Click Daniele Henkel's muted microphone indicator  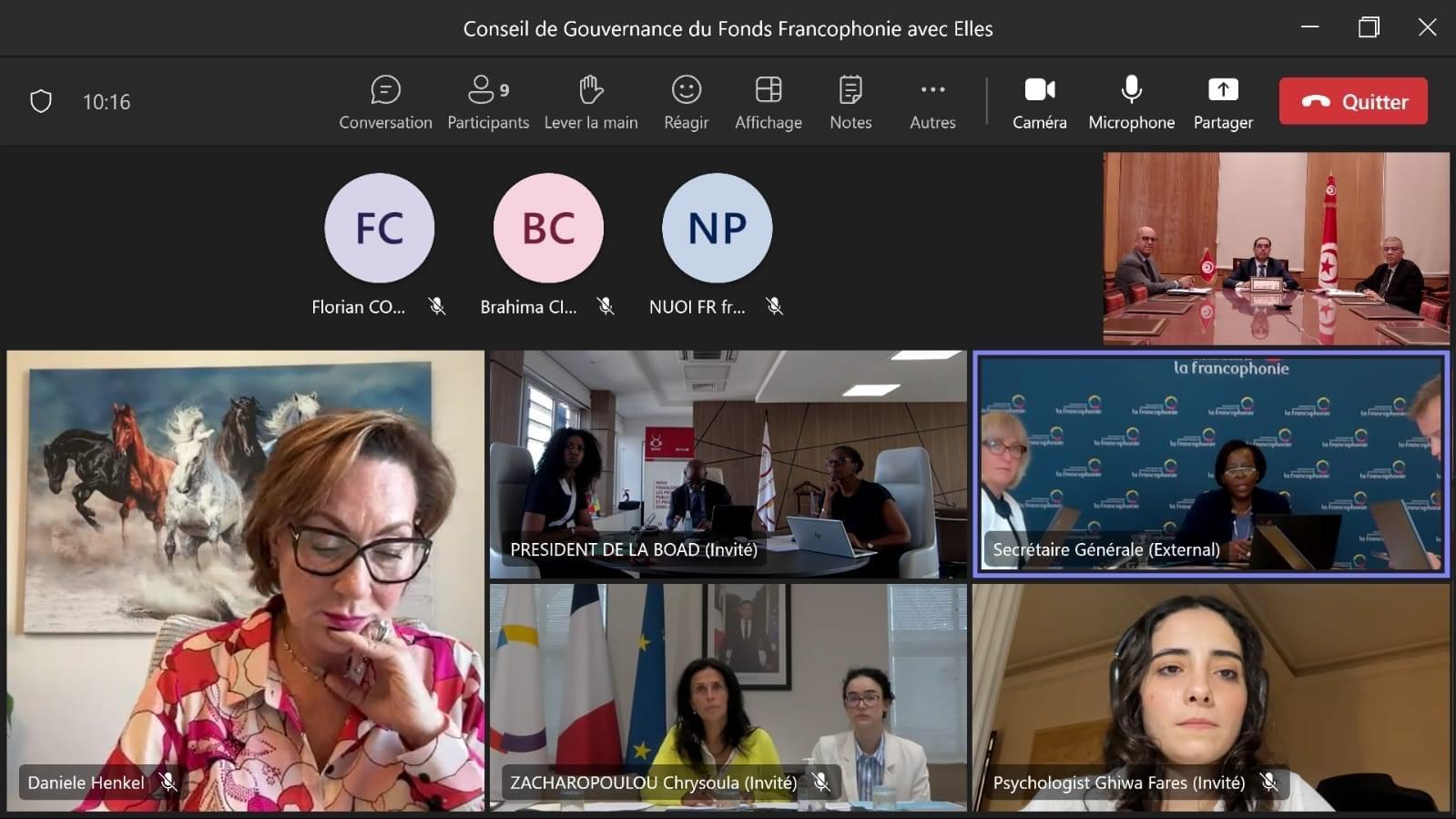[168, 783]
